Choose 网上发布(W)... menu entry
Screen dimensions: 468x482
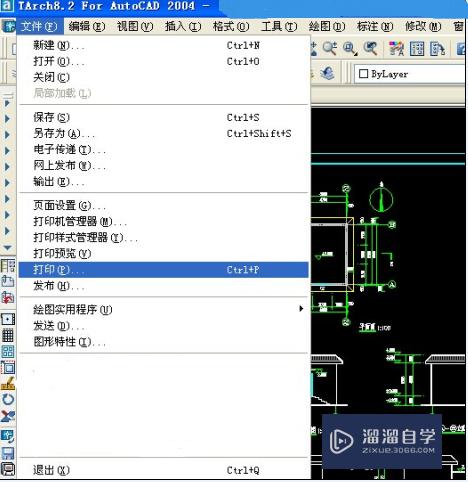click(163, 165)
